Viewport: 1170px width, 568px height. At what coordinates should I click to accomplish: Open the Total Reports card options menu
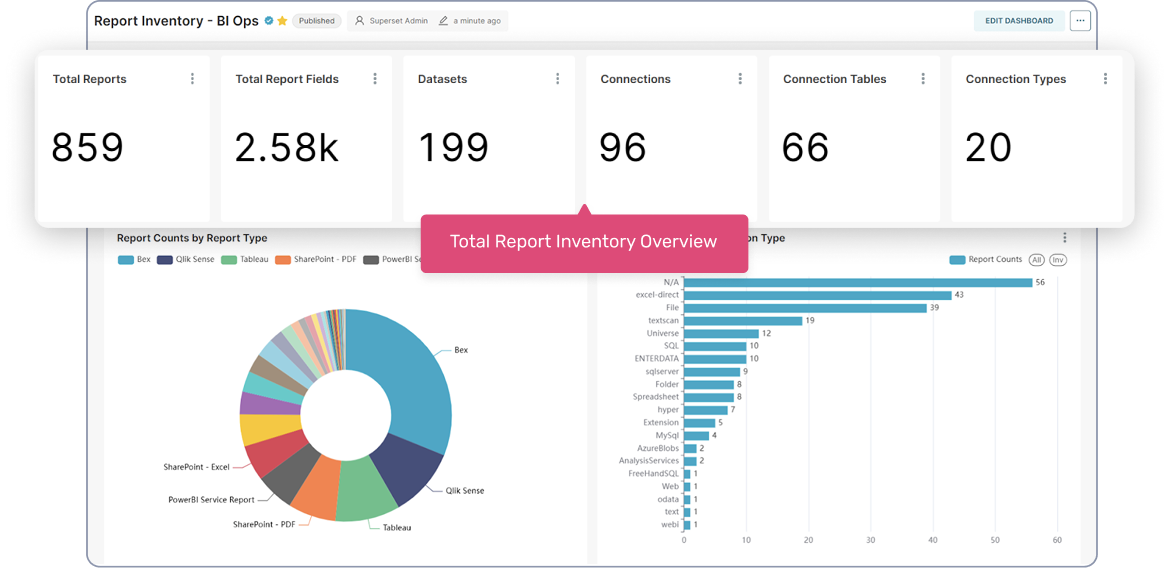pos(192,79)
